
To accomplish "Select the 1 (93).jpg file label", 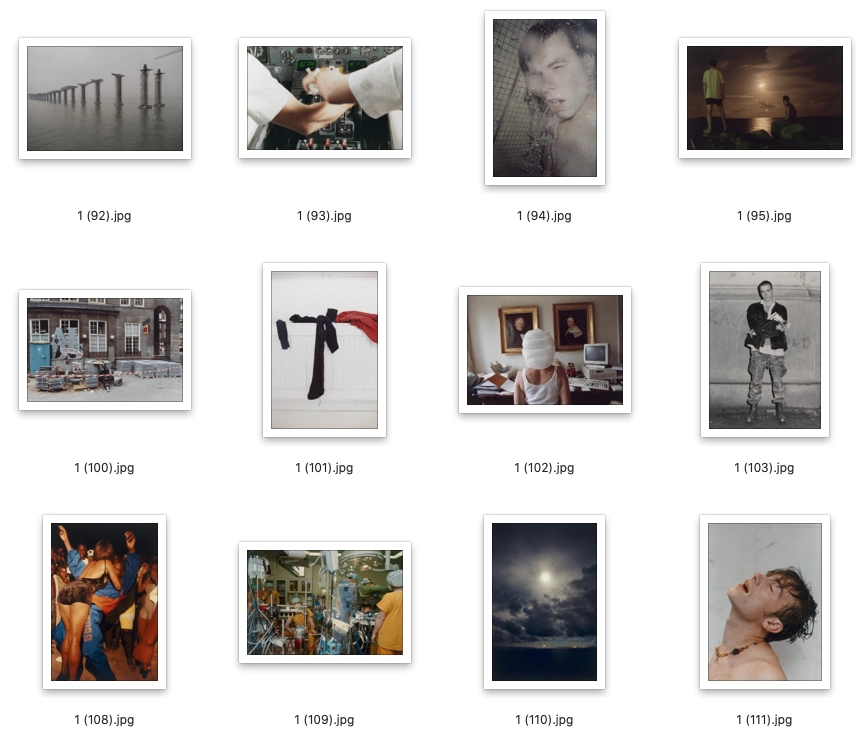I will point(324,216).
